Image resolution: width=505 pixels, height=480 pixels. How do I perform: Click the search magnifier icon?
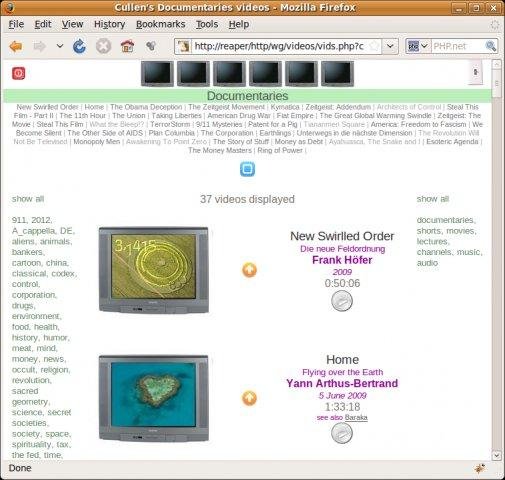(491, 46)
